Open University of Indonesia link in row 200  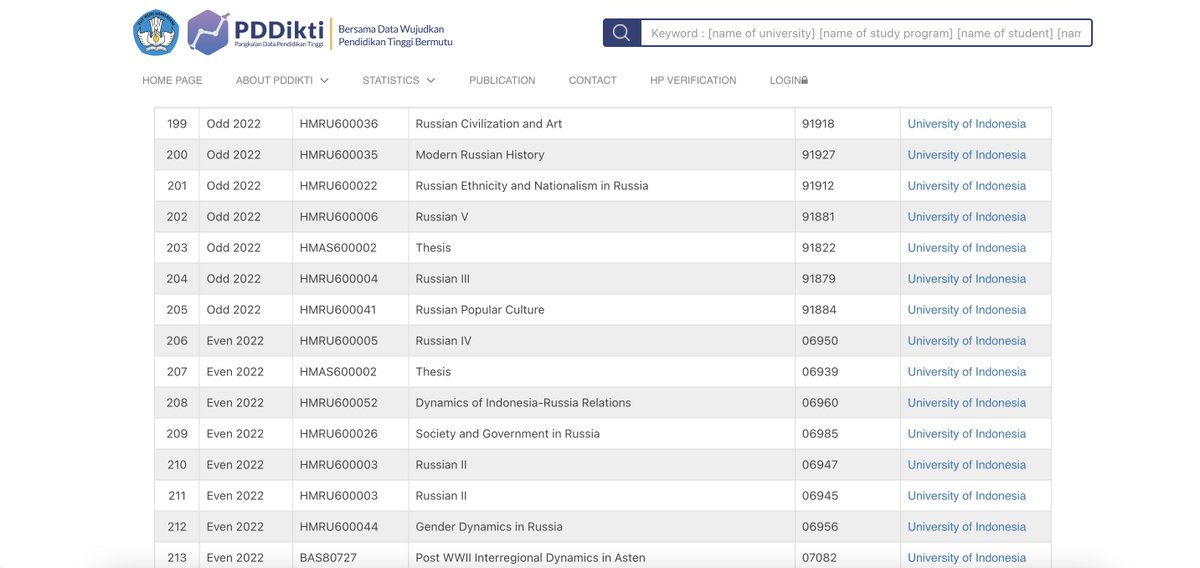coord(967,155)
